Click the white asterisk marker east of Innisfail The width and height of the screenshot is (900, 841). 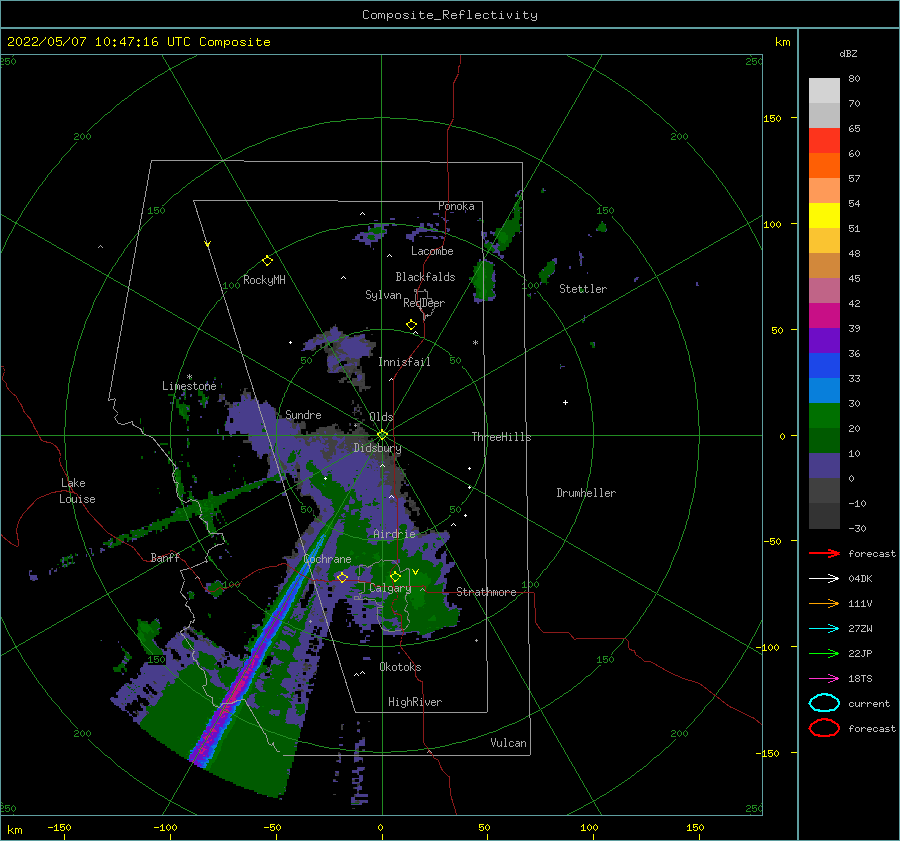[475, 343]
